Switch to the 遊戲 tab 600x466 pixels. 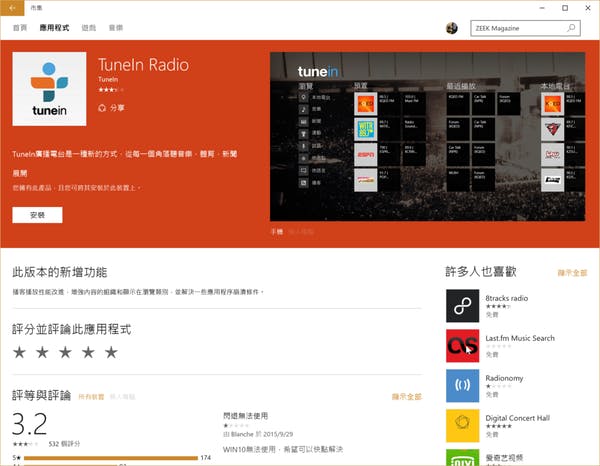click(89, 28)
